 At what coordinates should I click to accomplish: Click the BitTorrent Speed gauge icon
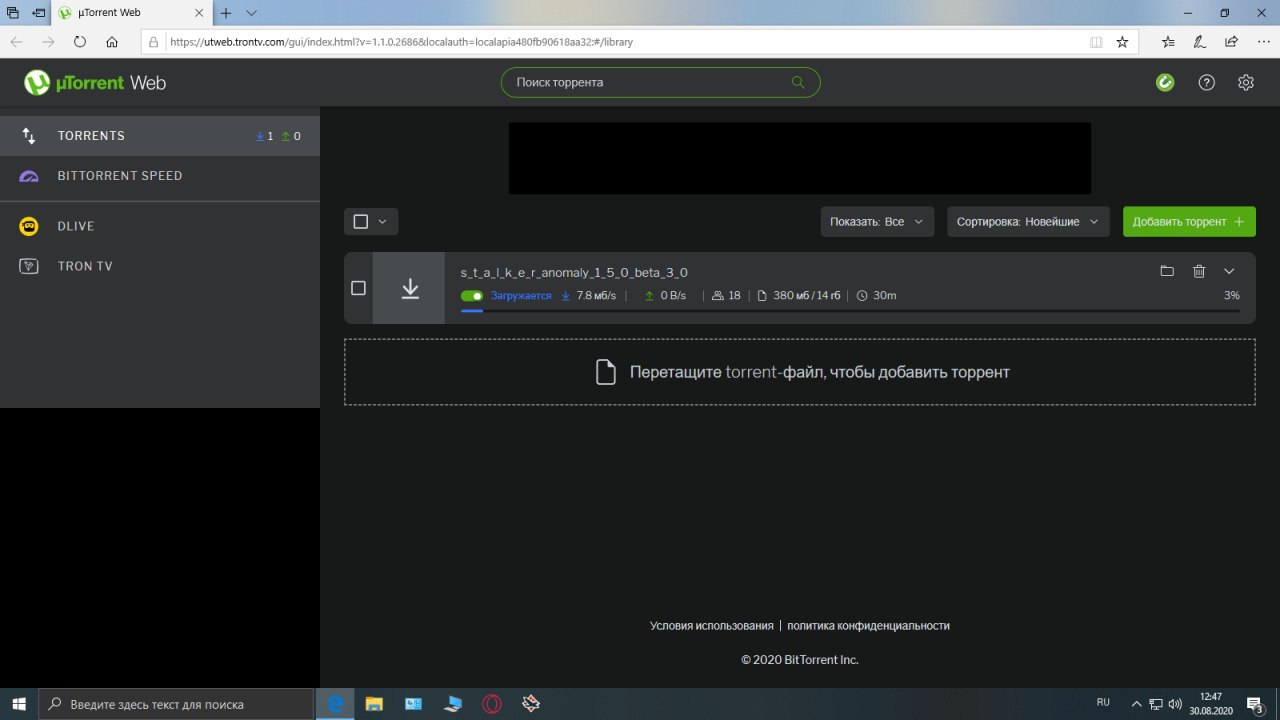point(29,176)
